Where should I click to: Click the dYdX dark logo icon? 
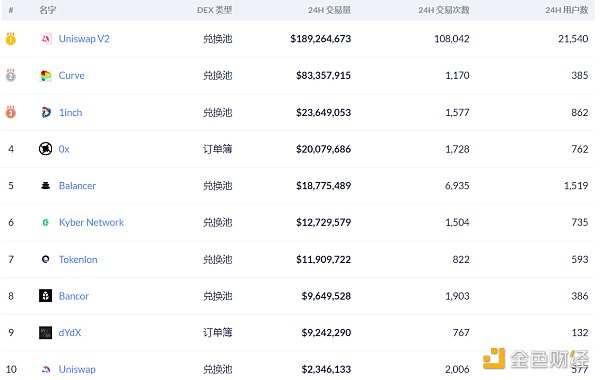click(x=46, y=333)
